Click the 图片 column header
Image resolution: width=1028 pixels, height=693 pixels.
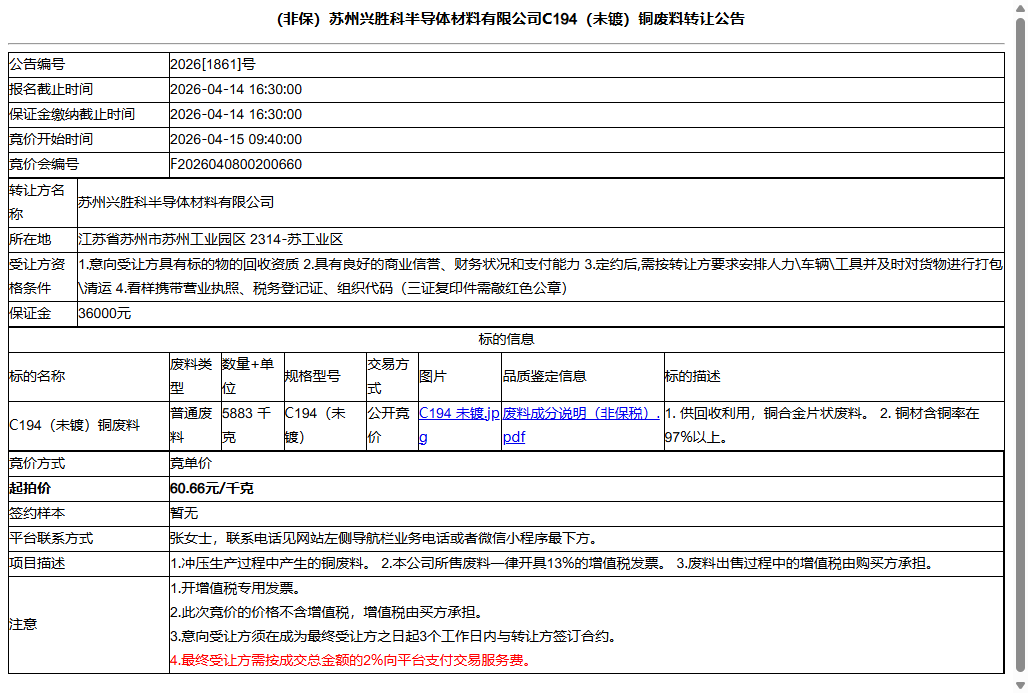[460, 376]
